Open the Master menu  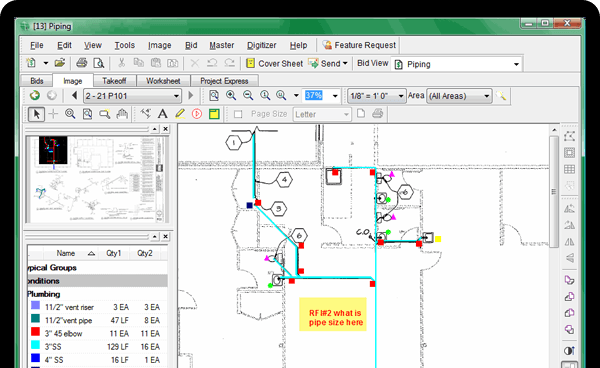[x=222, y=45]
